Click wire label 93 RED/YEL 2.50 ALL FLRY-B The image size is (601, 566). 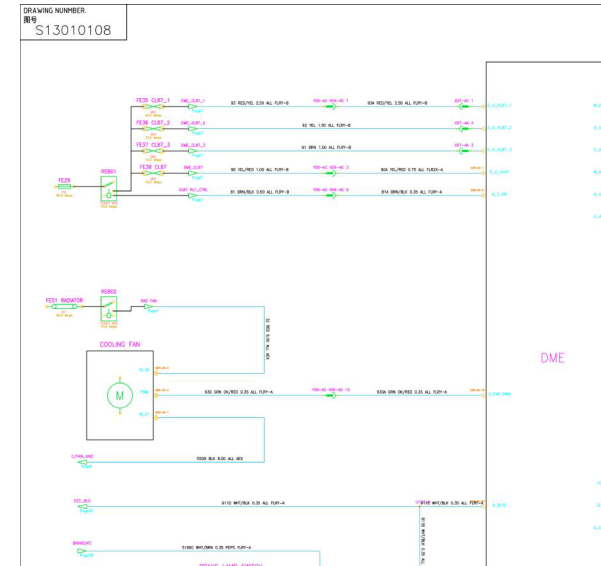point(260,103)
